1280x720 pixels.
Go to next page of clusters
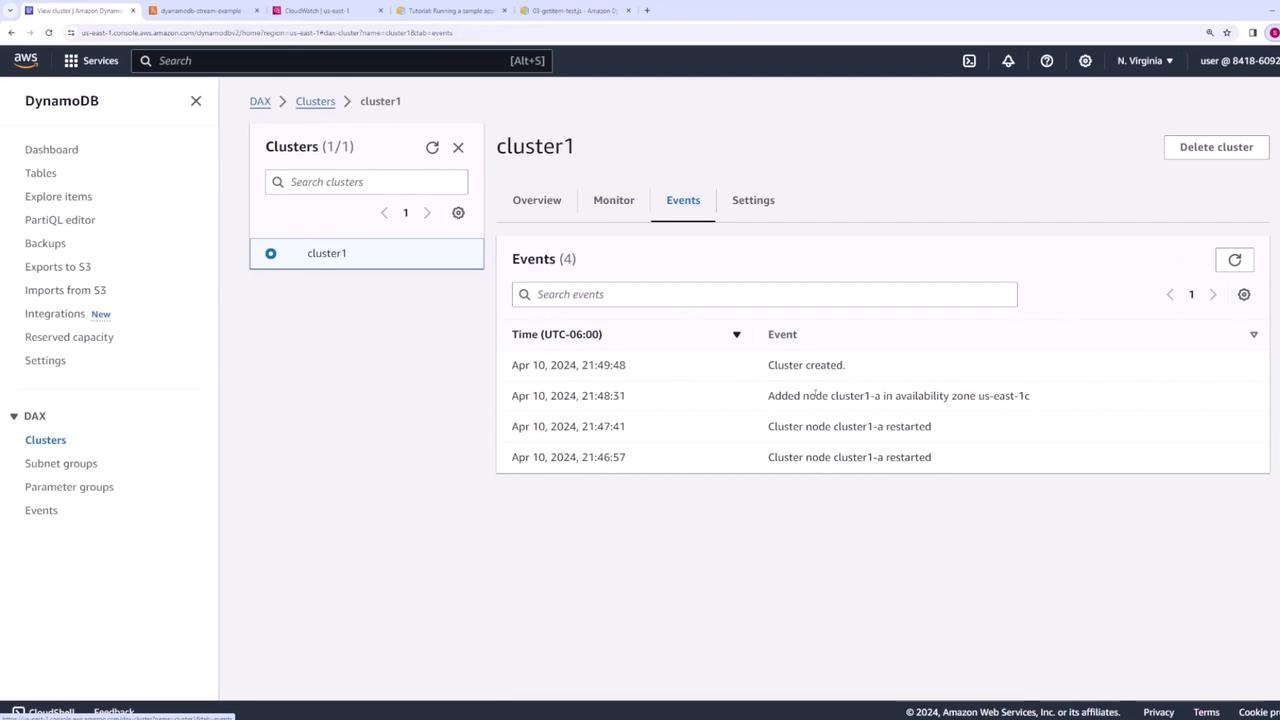[427, 213]
